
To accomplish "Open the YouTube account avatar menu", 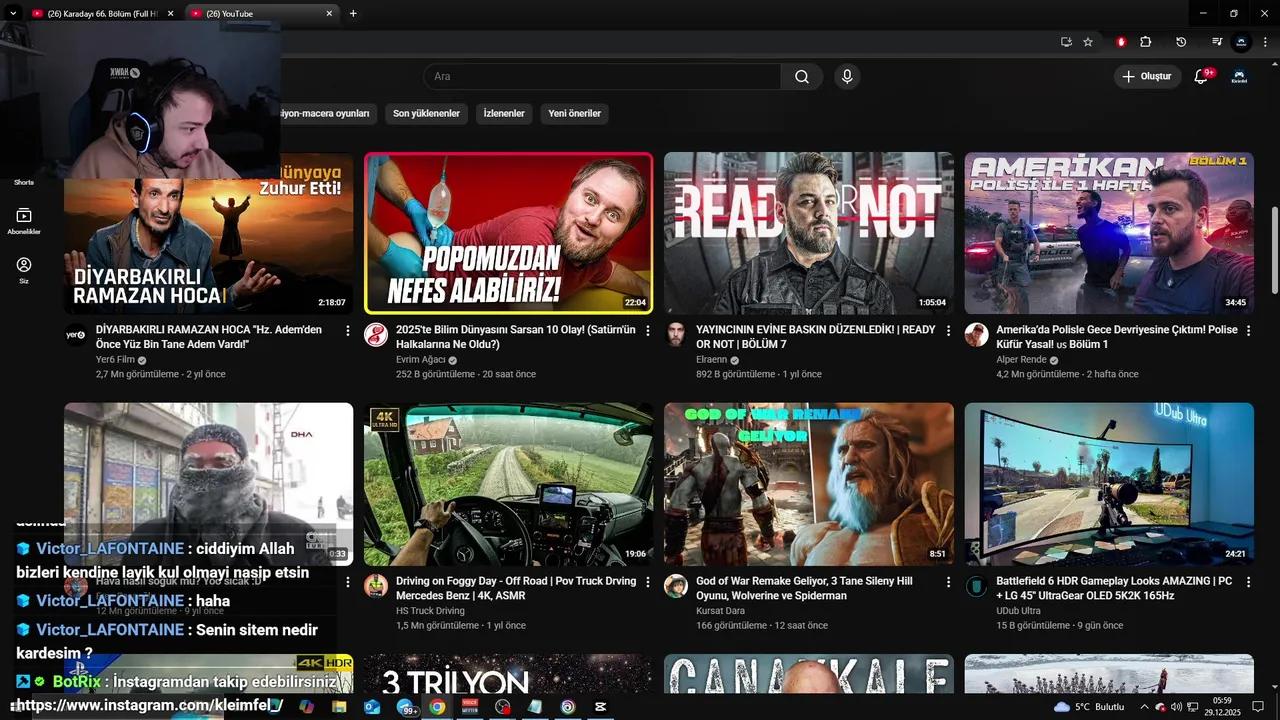I will click(x=1239, y=77).
